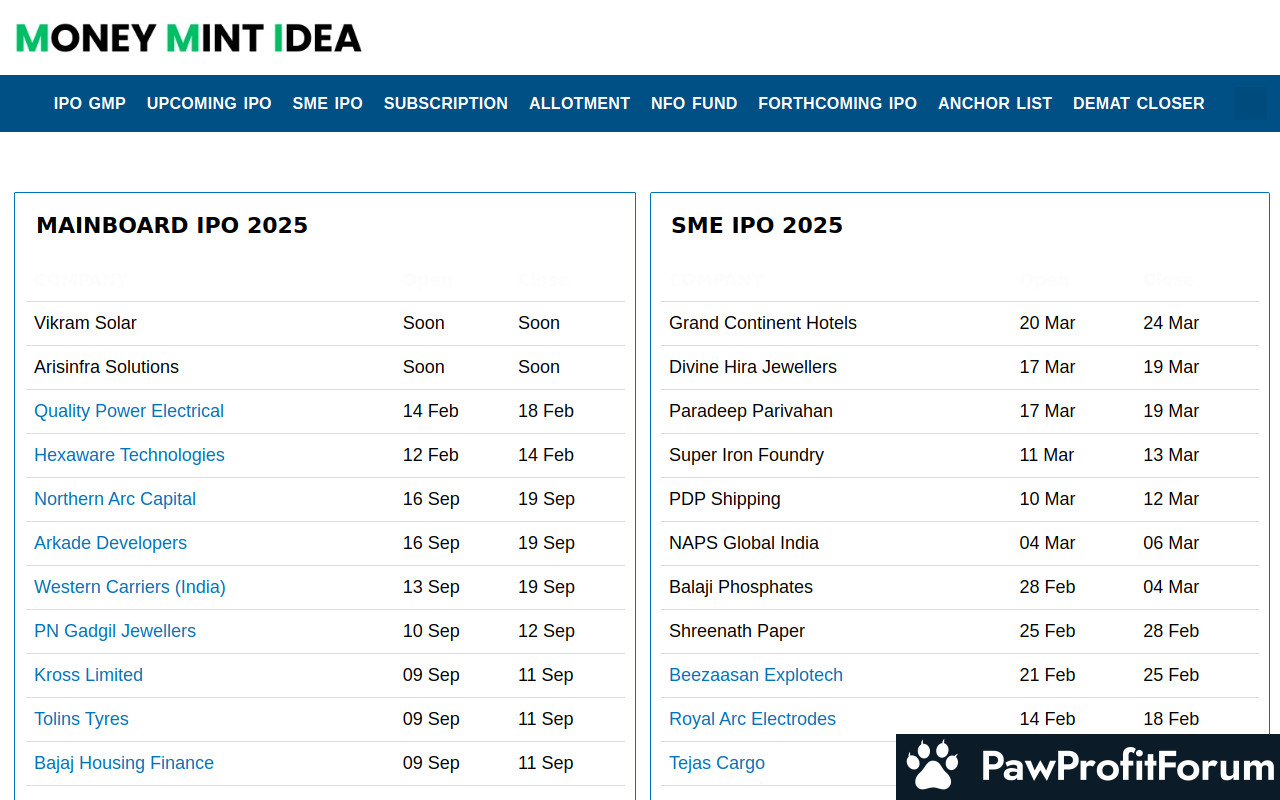Click NAPS Global India company name

[x=744, y=543]
